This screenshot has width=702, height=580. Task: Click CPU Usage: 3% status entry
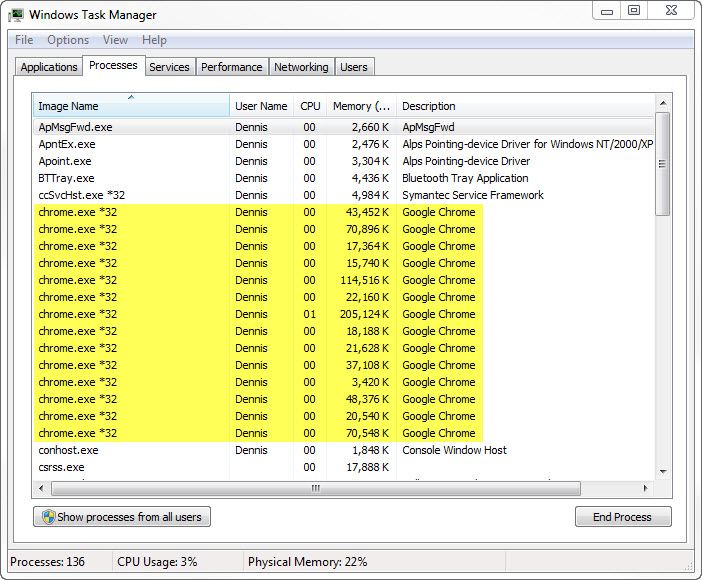(x=157, y=562)
